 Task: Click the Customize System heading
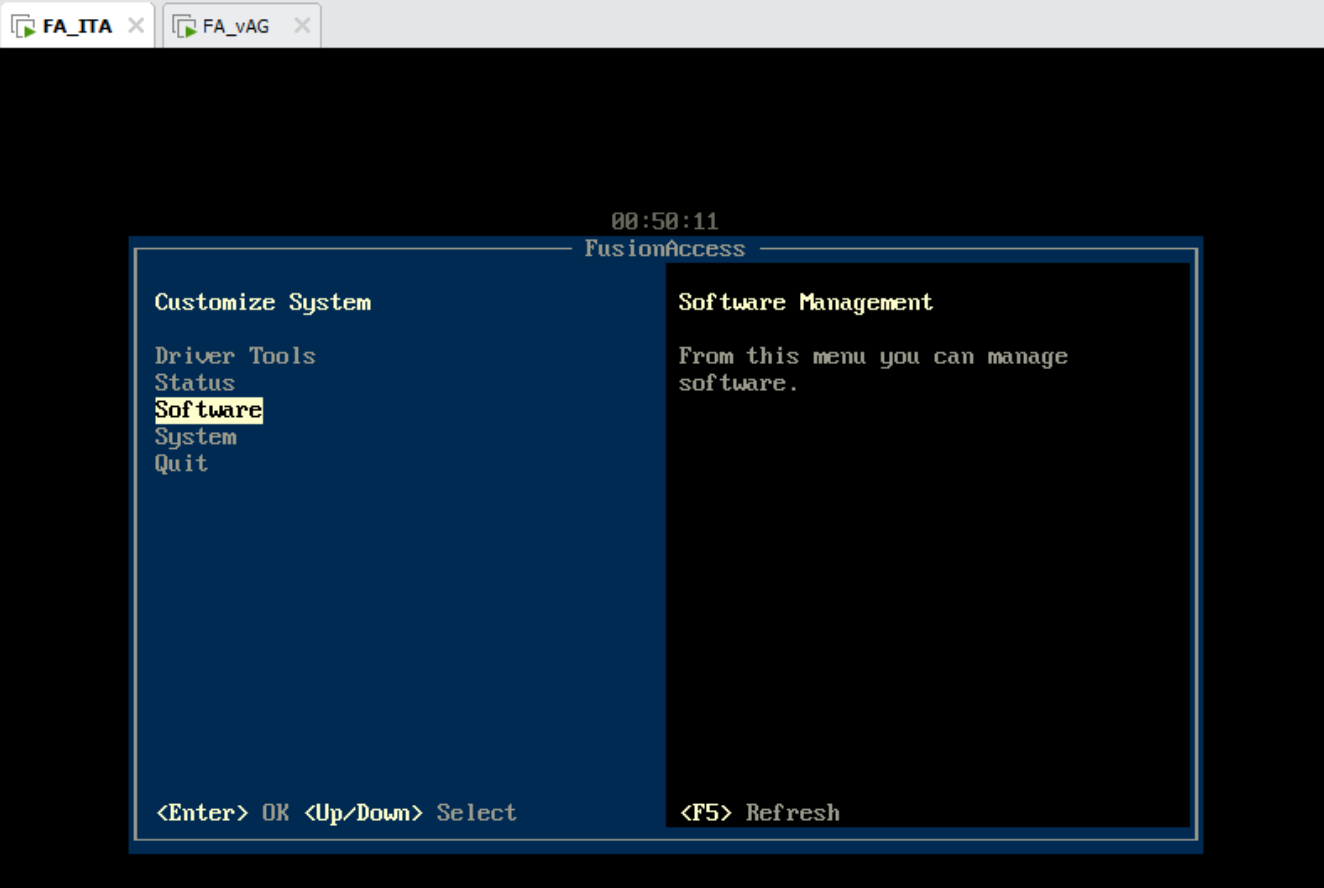[x=262, y=302]
